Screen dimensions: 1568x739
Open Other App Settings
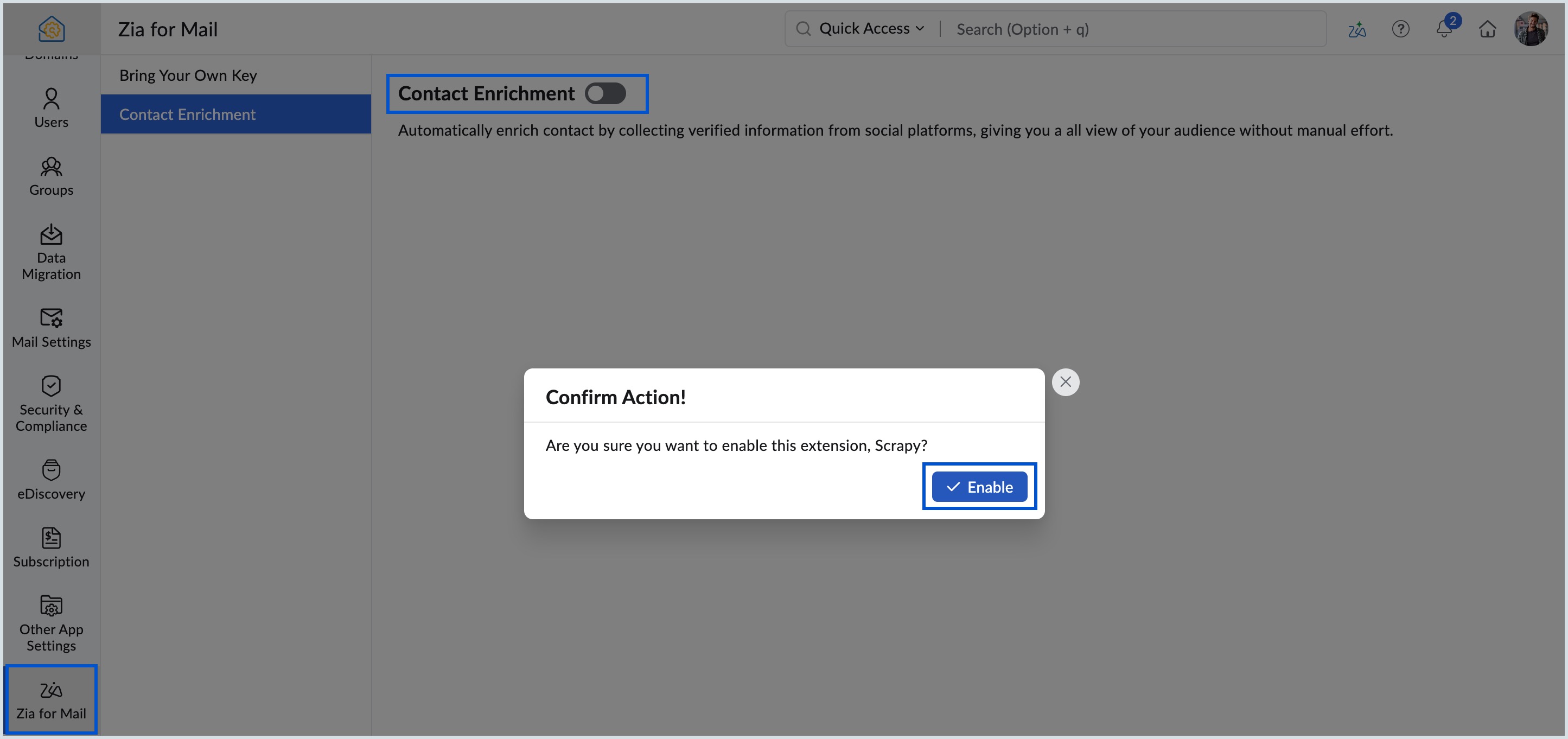tap(50, 622)
